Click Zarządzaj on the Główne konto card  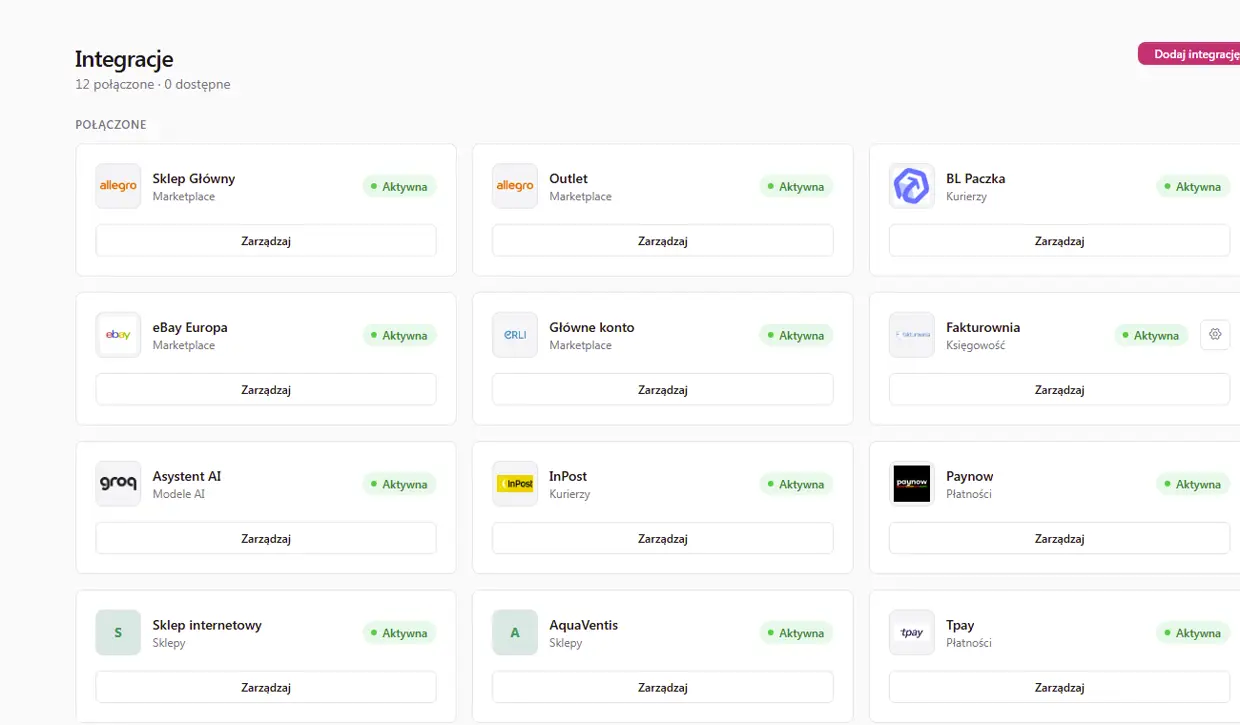tap(663, 390)
